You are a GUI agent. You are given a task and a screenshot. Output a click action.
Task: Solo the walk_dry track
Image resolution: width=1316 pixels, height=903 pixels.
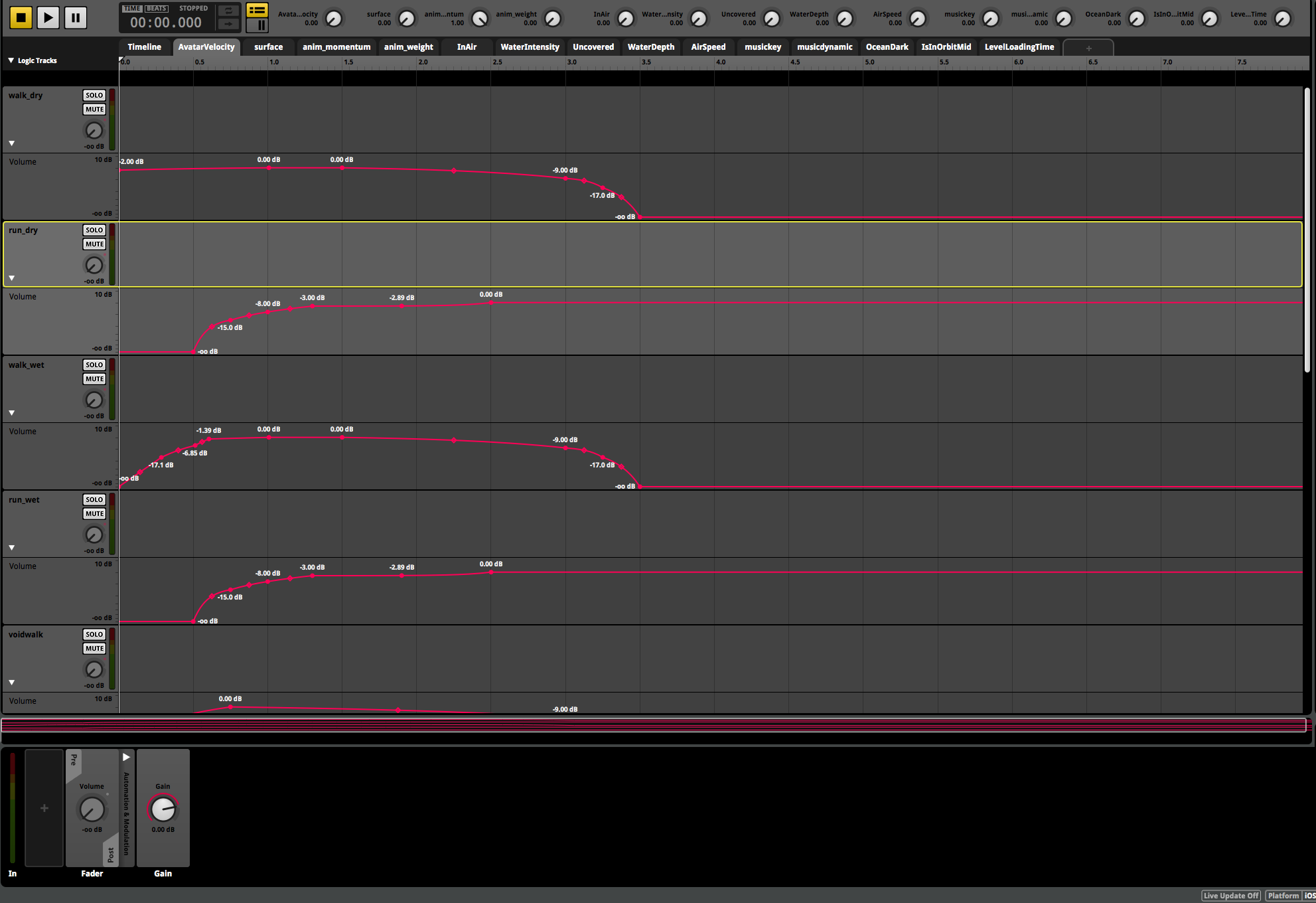[x=94, y=96]
